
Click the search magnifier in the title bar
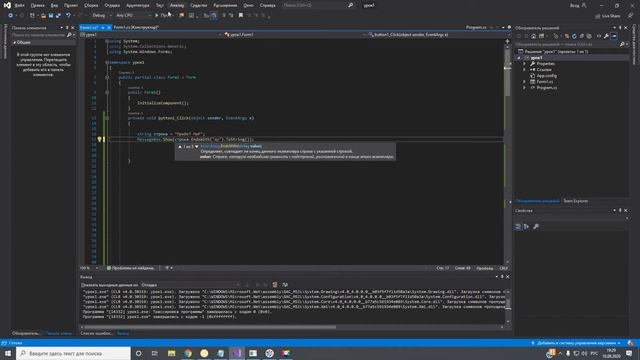pos(351,6)
